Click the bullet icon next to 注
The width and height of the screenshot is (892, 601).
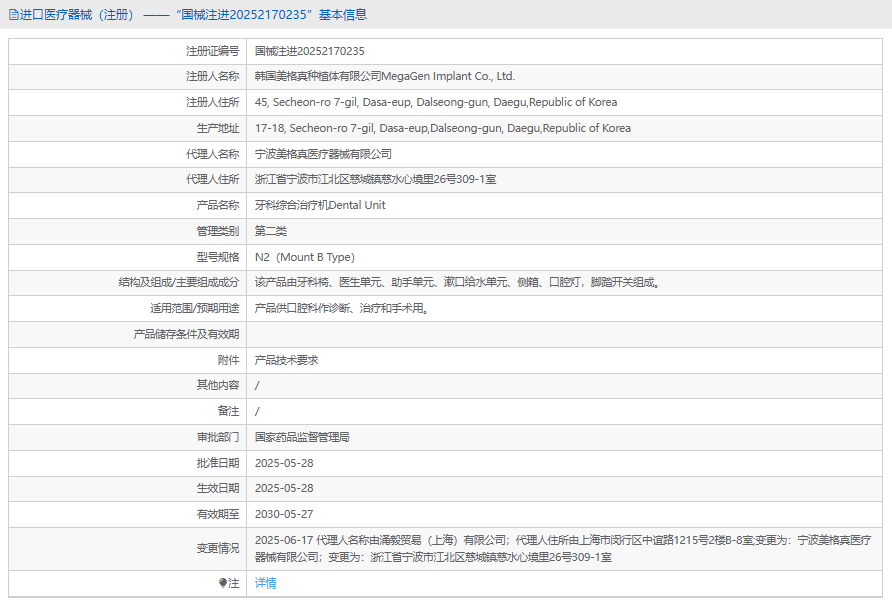[223, 583]
